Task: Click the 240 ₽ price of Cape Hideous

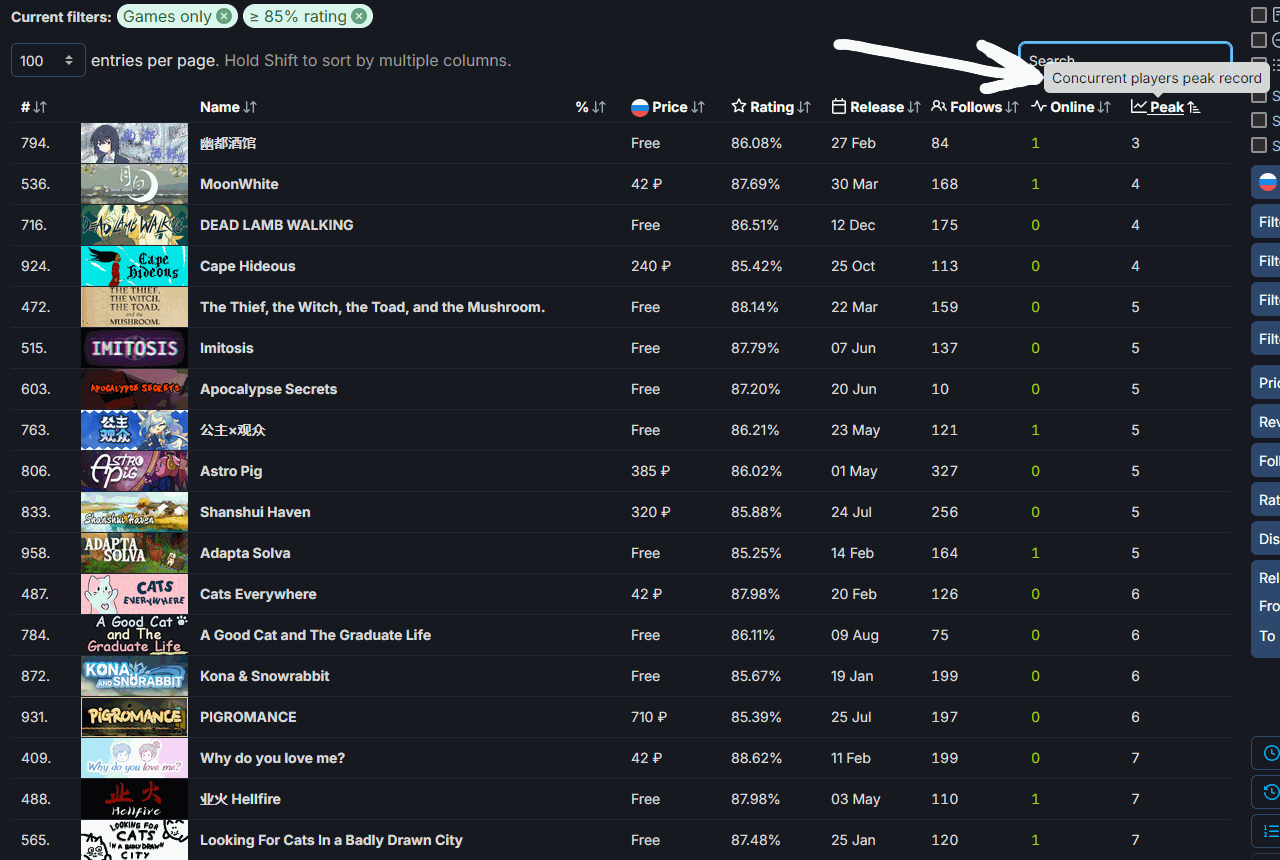Action: pyautogui.click(x=651, y=266)
